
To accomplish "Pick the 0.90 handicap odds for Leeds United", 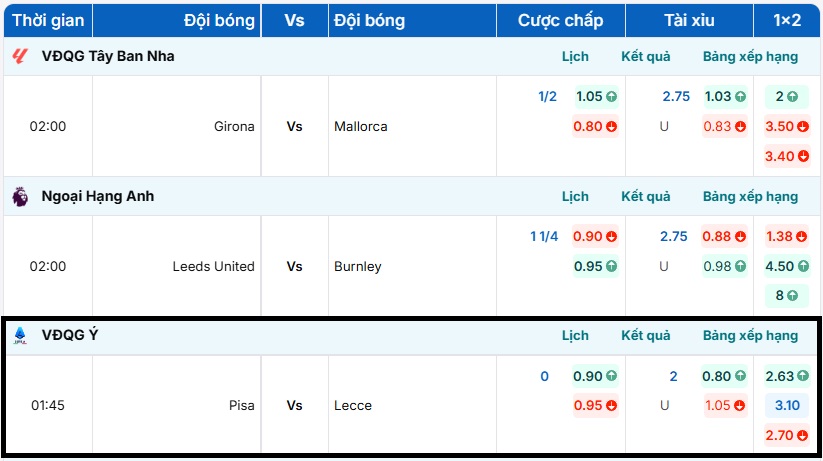I will coord(595,236).
